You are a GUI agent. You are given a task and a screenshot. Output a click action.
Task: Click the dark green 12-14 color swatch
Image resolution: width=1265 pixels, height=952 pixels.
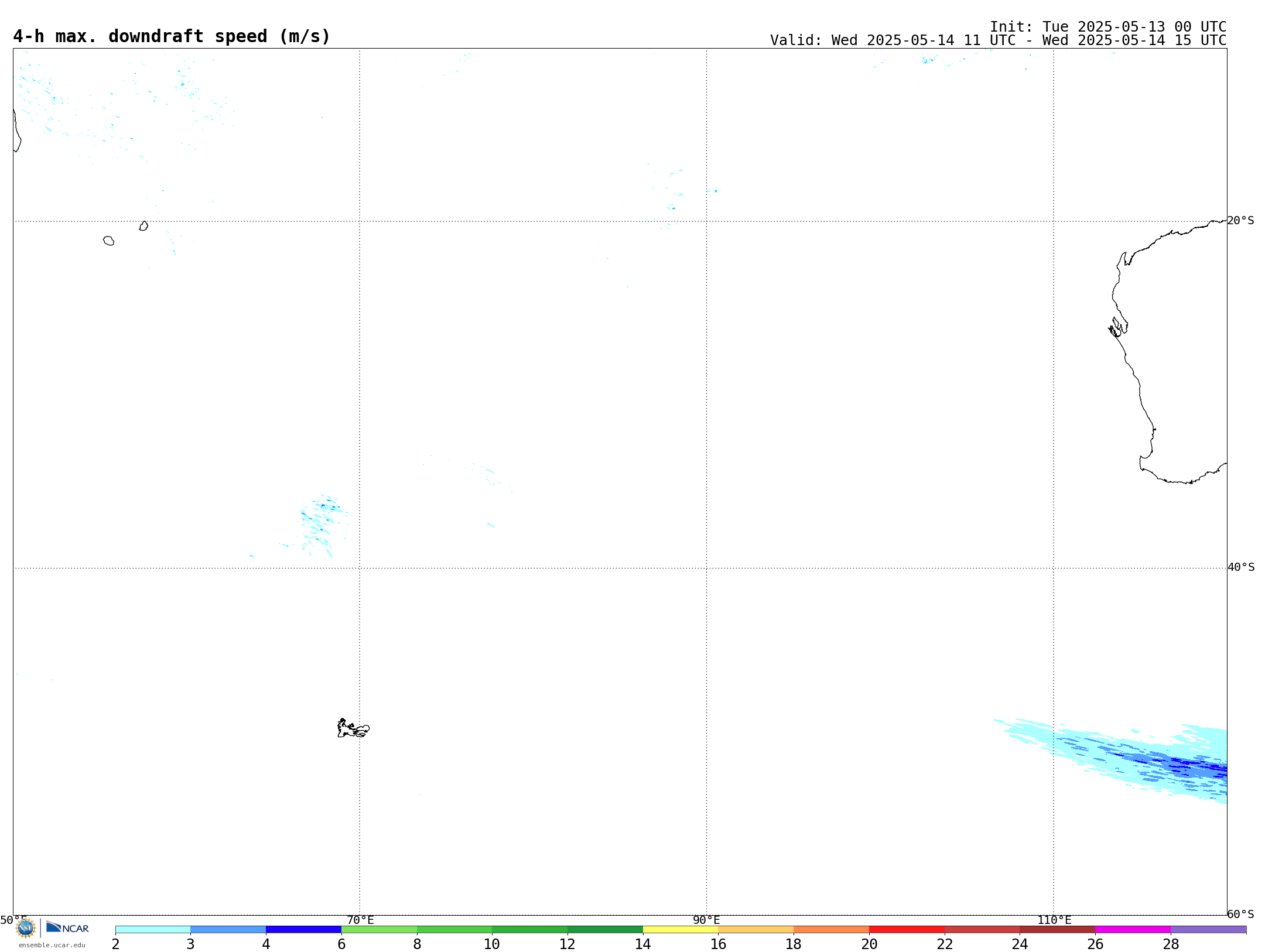coord(605,929)
